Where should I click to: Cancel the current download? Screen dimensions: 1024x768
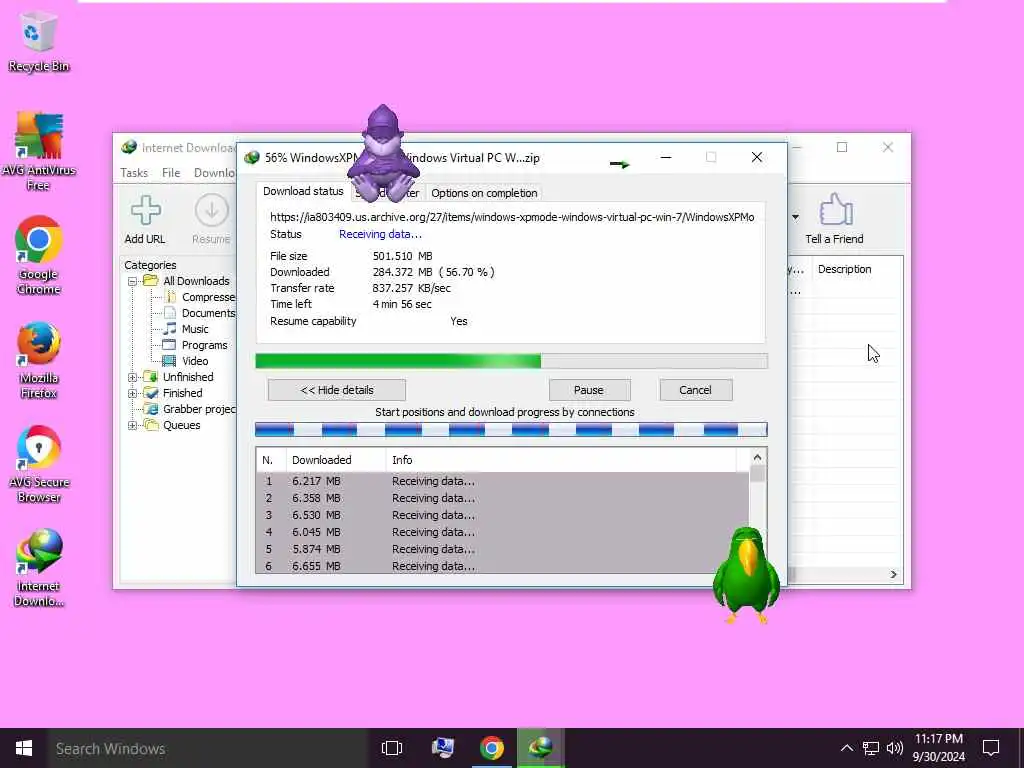coord(696,390)
